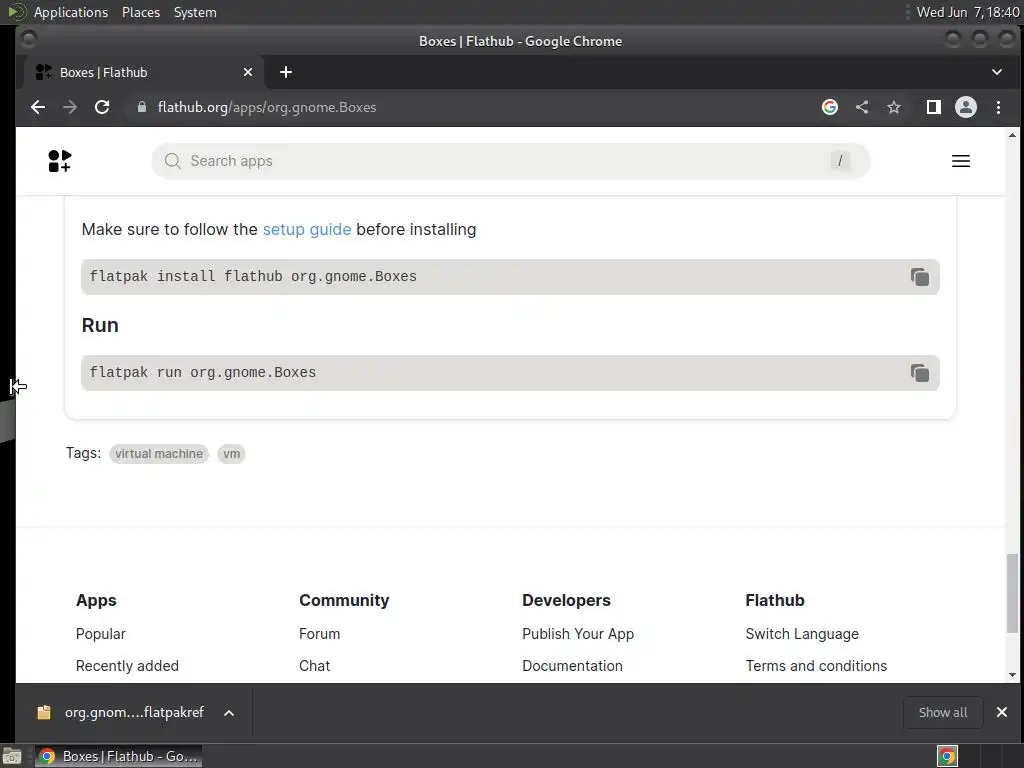Image resolution: width=1024 pixels, height=768 pixels.
Task: Share this page via the share icon
Action: click(x=862, y=107)
